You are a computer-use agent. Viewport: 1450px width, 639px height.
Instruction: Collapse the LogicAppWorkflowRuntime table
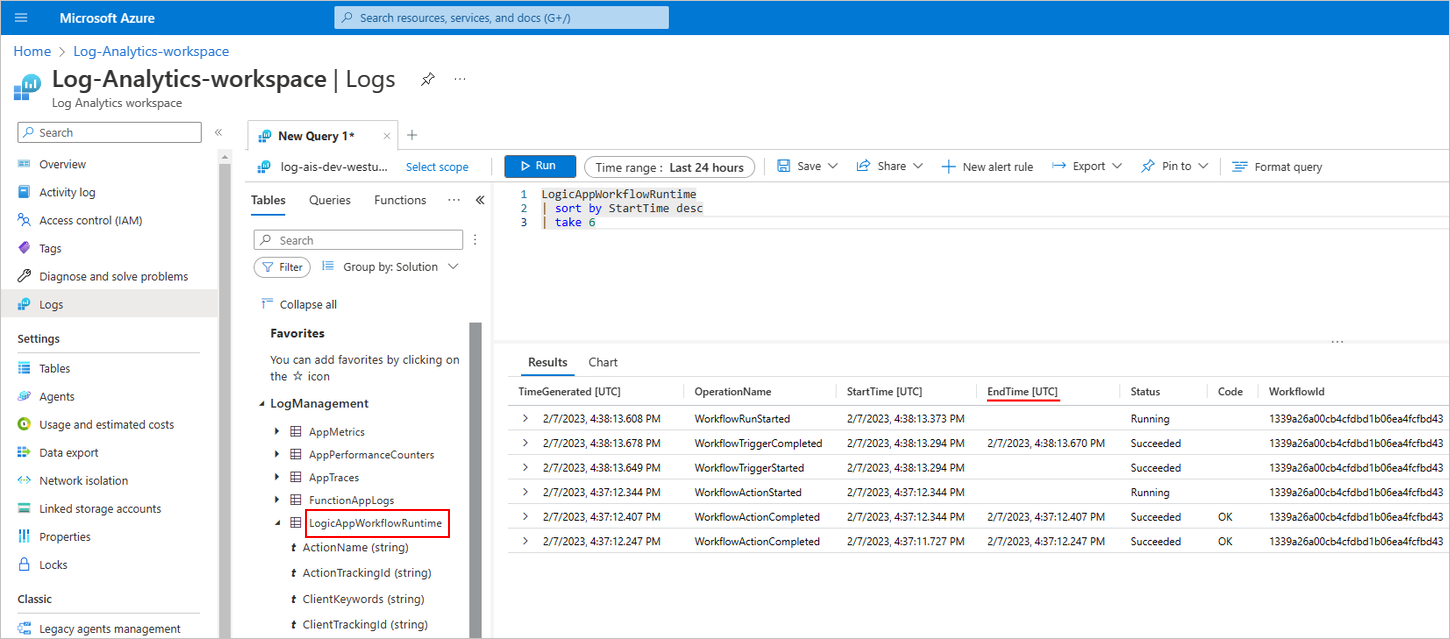pyautogui.click(x=276, y=522)
